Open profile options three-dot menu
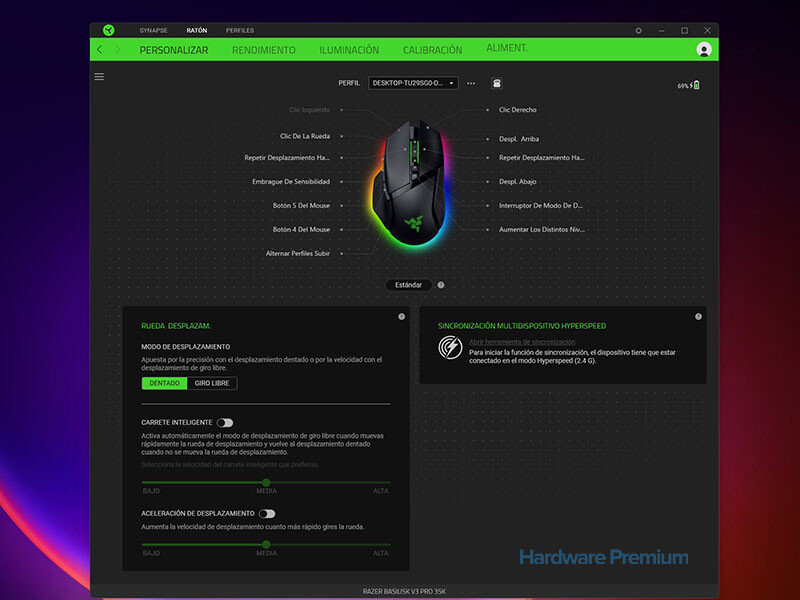800x600 pixels. [x=471, y=83]
